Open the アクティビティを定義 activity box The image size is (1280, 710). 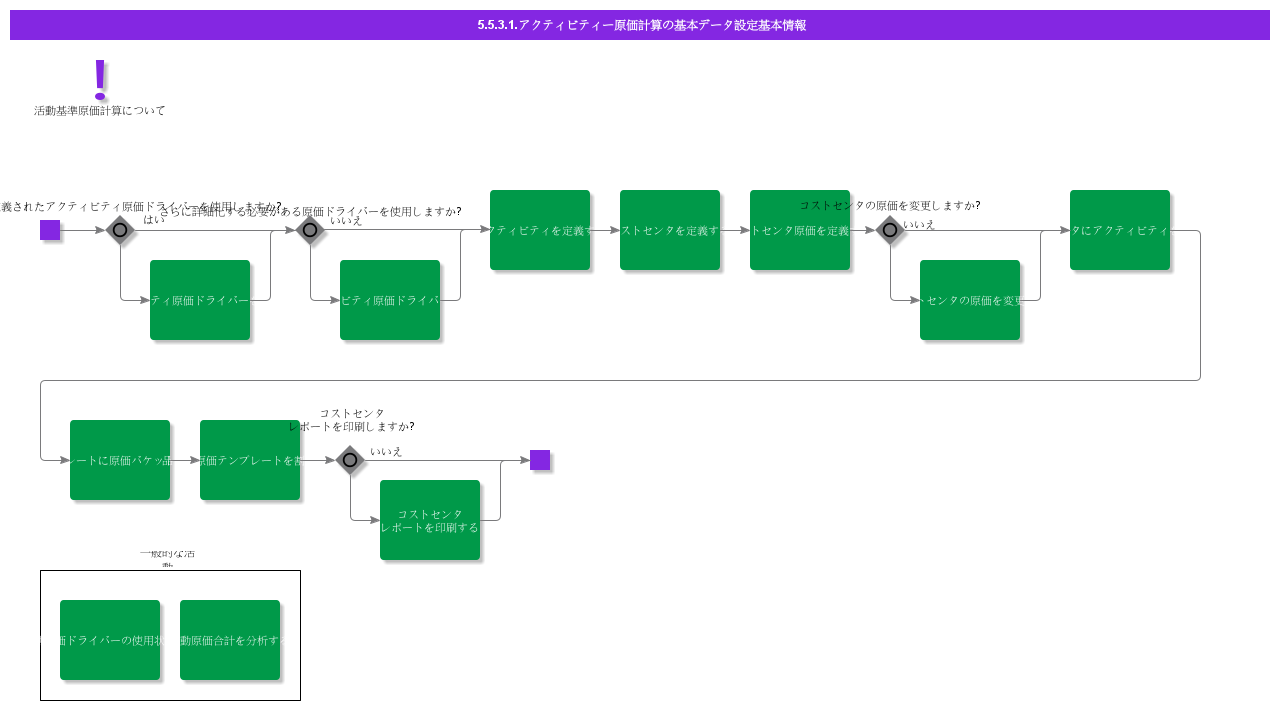point(540,230)
